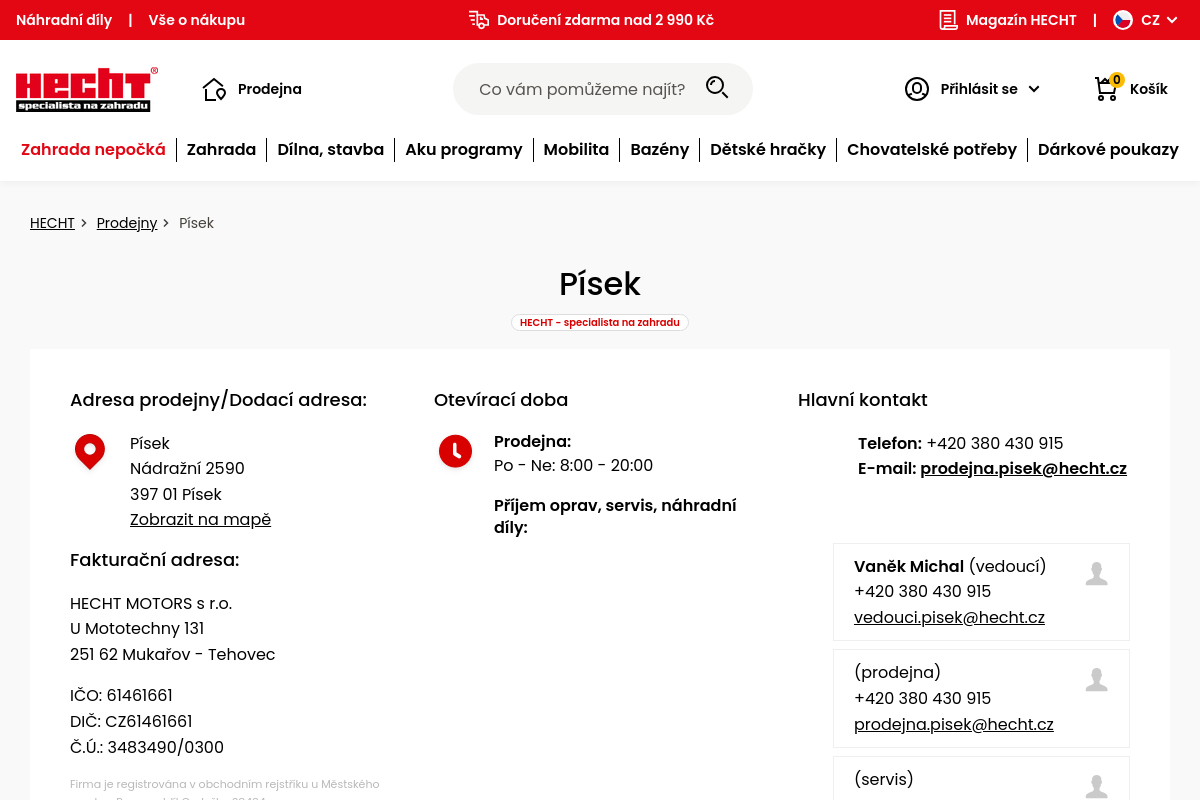Click the HECHT - specialista na zahradu badge
The image size is (1200, 800).
pyautogui.click(x=600, y=323)
